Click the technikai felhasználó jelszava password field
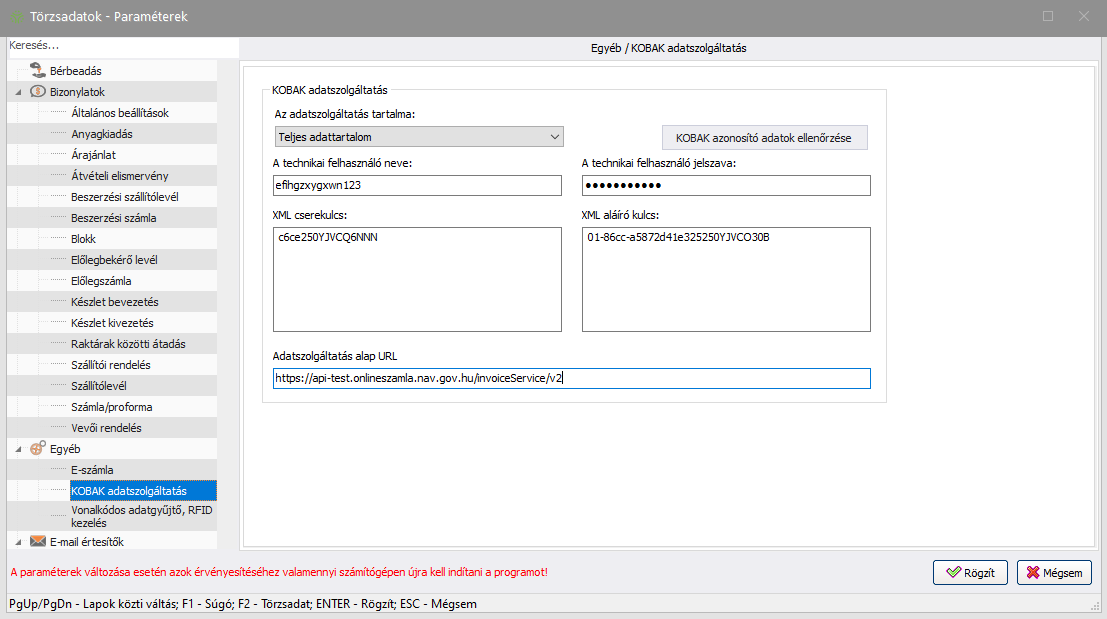This screenshot has width=1107, height=619. (726, 186)
